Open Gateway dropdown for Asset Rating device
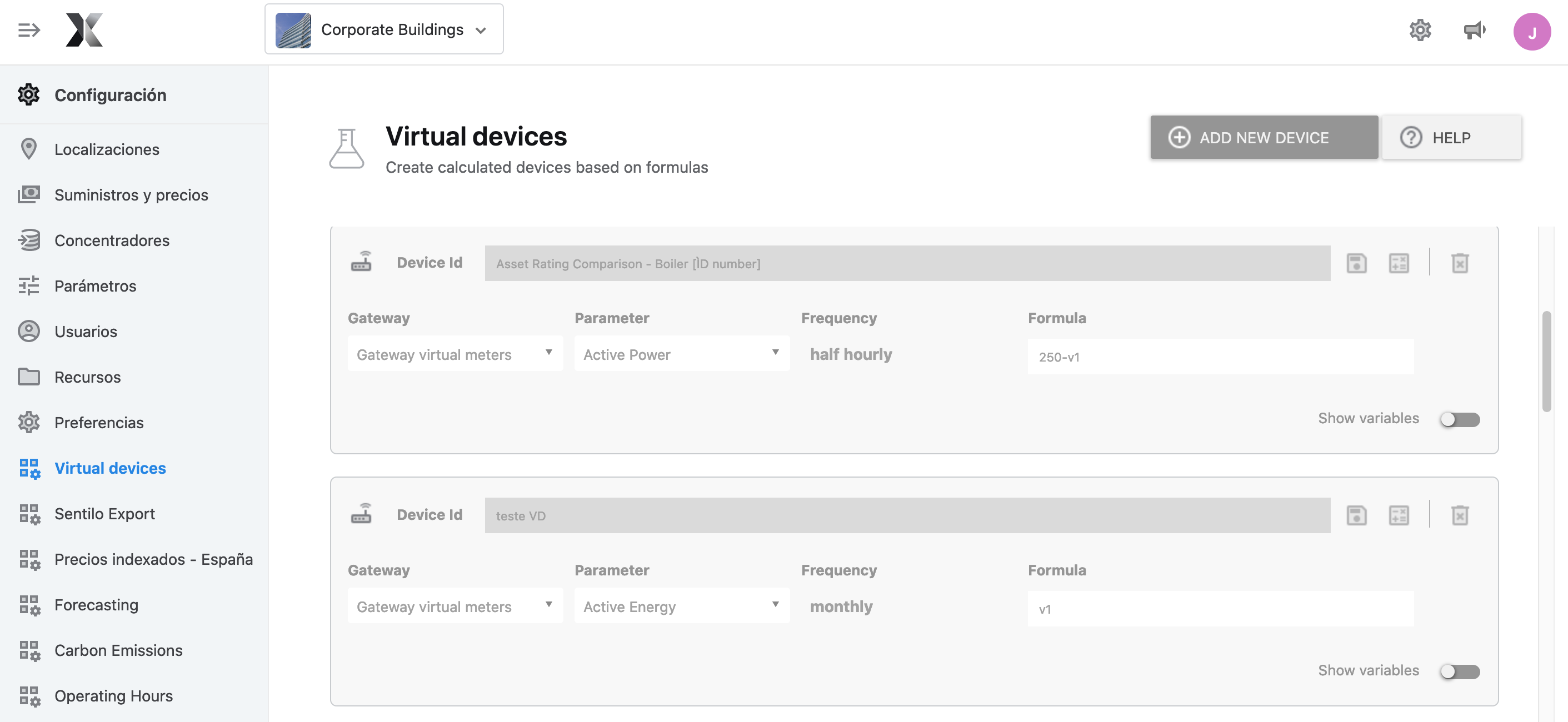 pos(455,354)
